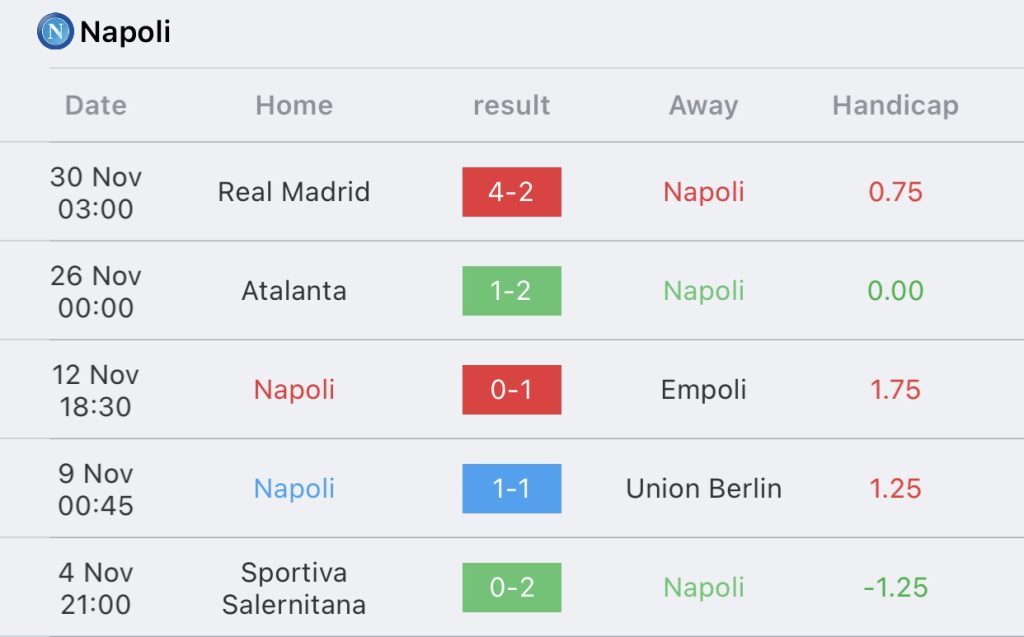Click the 0.75 handicap value

895,192
